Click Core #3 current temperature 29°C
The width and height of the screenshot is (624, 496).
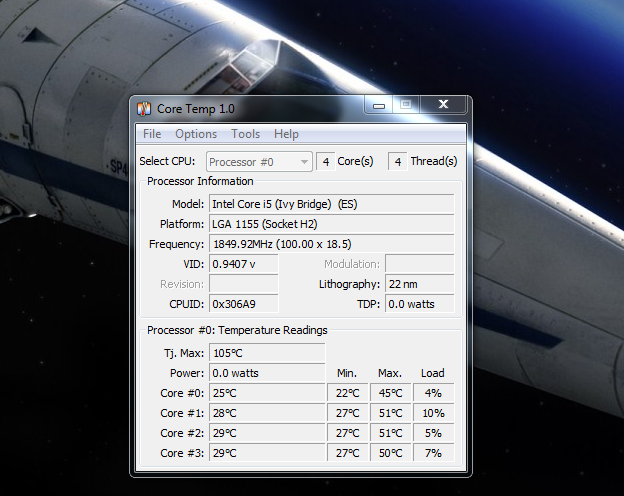(267, 453)
